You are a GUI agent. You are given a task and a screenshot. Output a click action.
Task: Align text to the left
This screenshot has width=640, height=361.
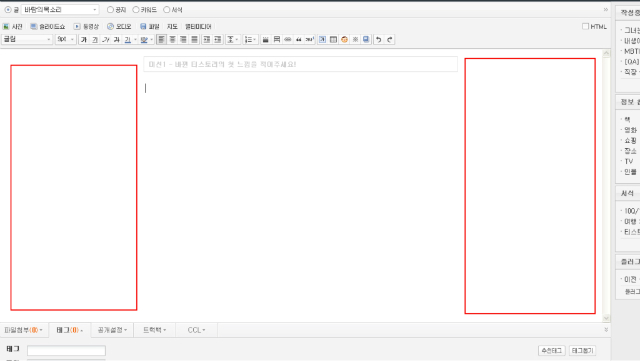161,40
